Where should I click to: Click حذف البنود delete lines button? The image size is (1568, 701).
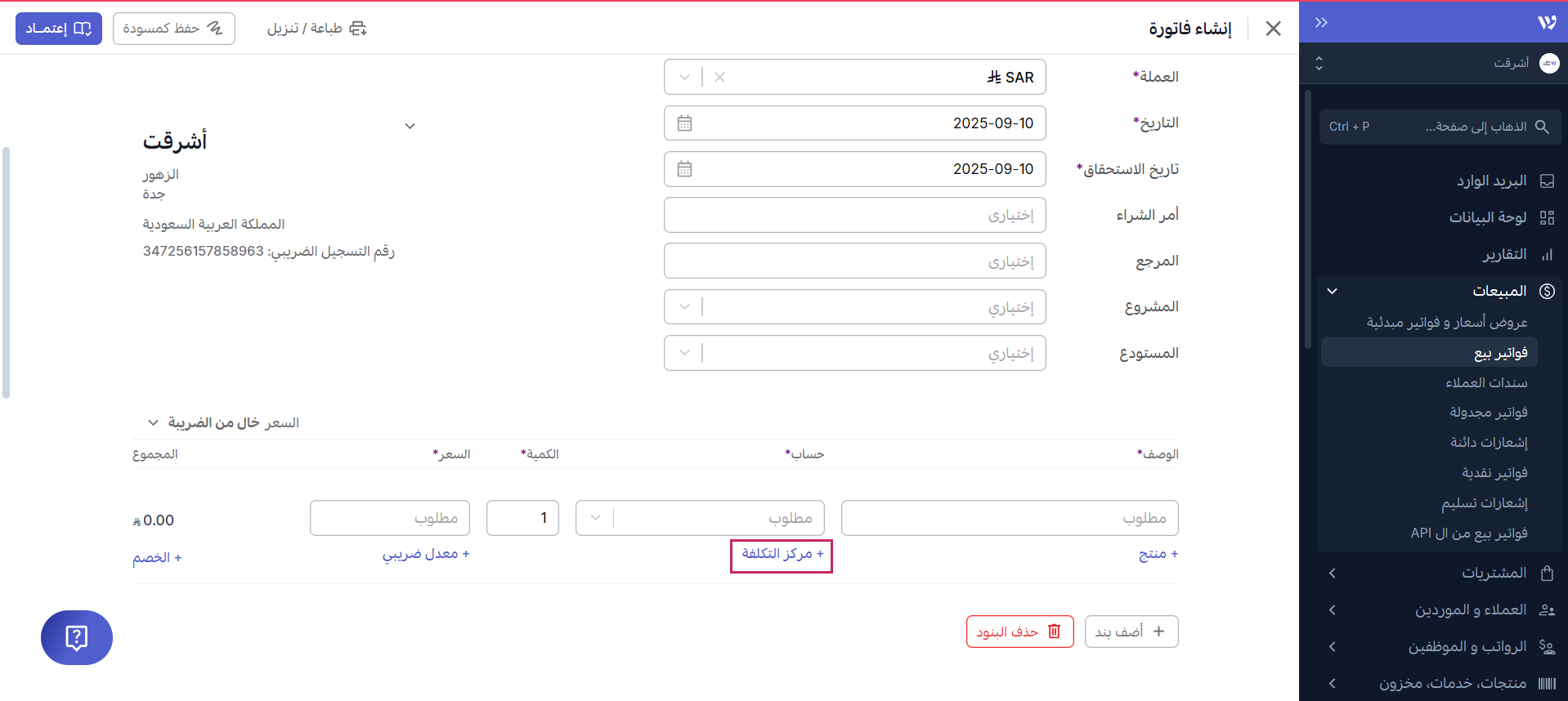point(1019,632)
